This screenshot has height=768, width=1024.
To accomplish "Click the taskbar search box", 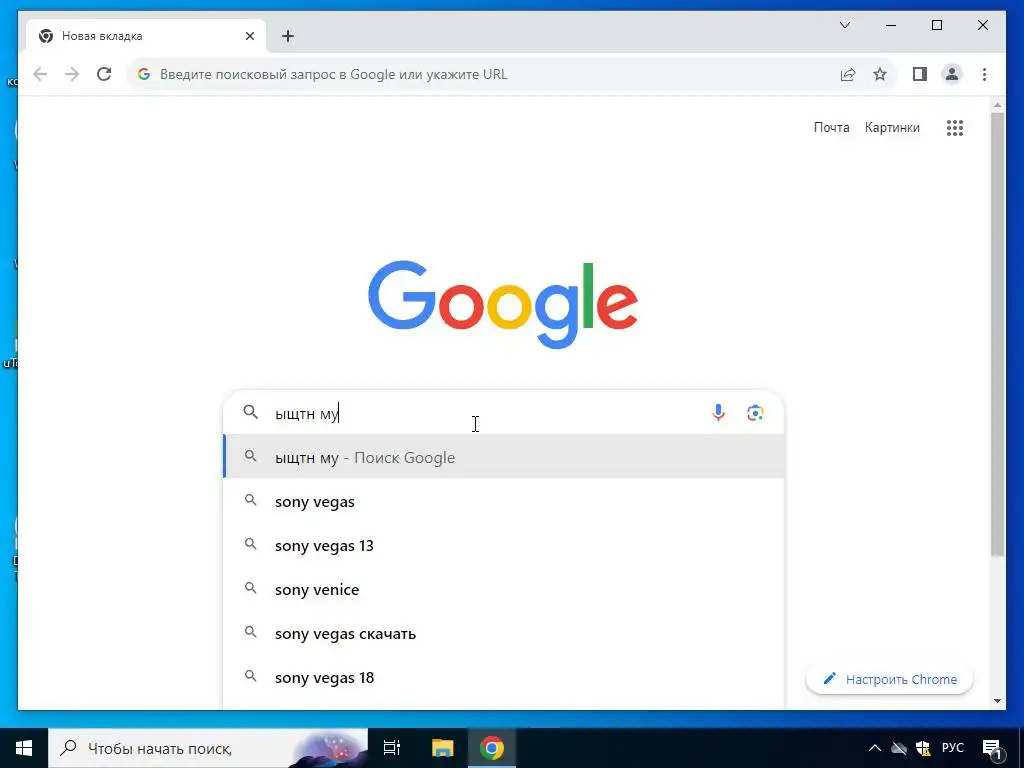I will pos(208,748).
